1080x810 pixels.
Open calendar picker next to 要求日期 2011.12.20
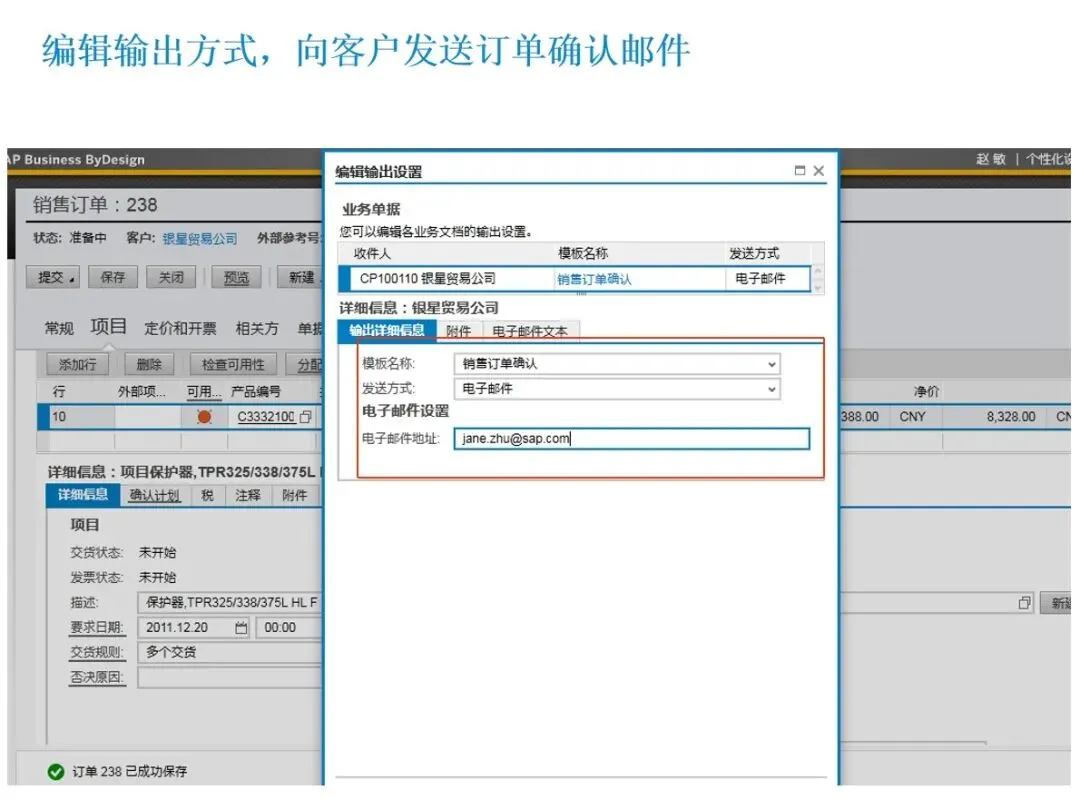point(241,627)
